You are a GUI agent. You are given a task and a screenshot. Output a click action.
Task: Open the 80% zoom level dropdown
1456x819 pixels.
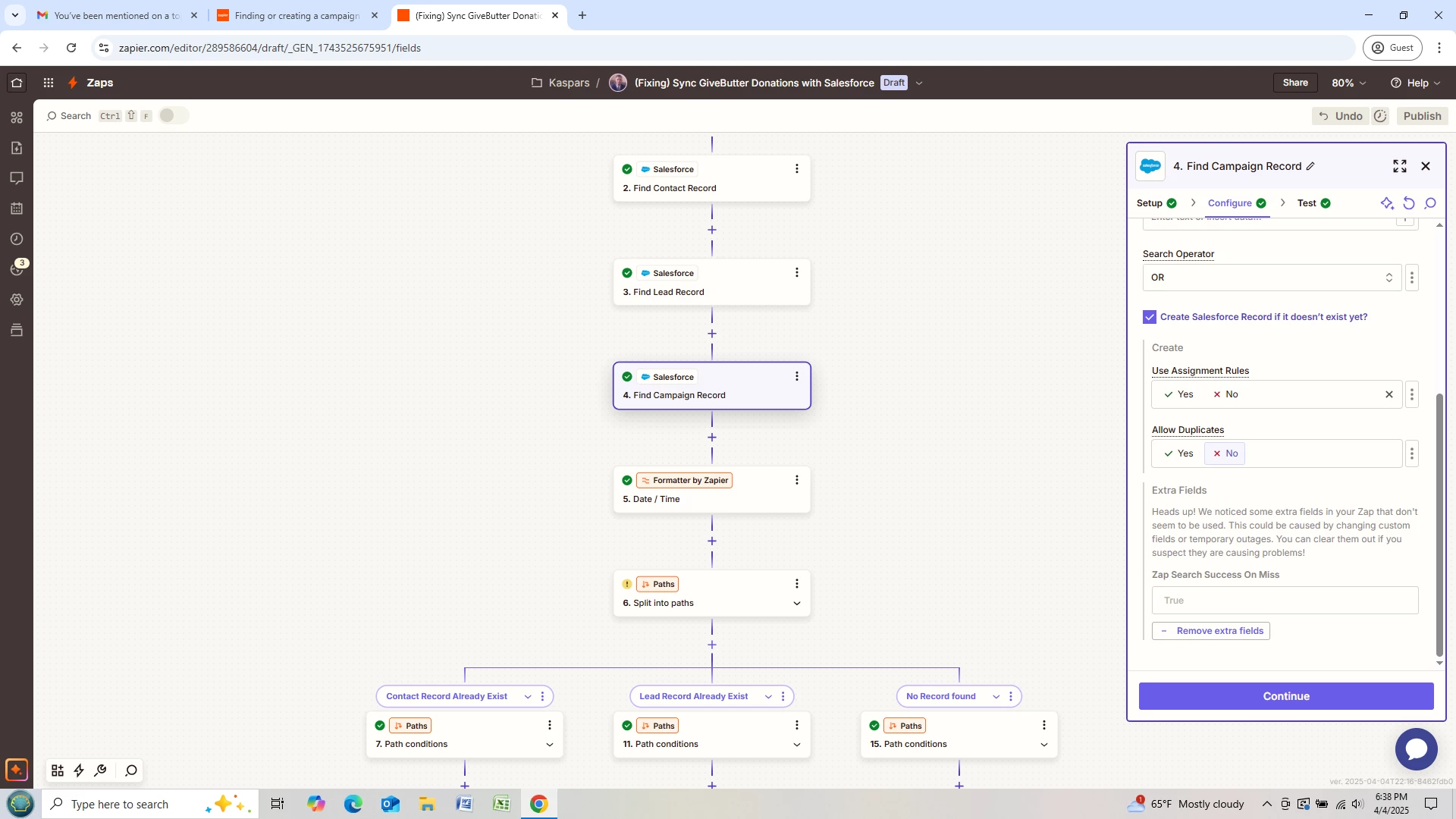coord(1348,83)
